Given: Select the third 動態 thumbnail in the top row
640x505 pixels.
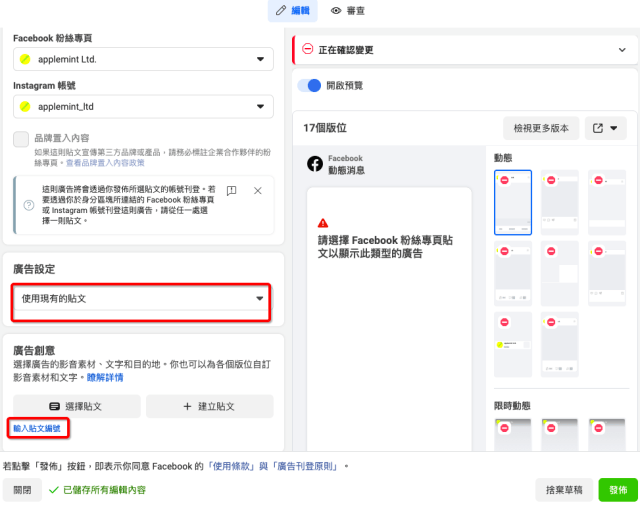Looking at the screenshot, I should point(607,202).
